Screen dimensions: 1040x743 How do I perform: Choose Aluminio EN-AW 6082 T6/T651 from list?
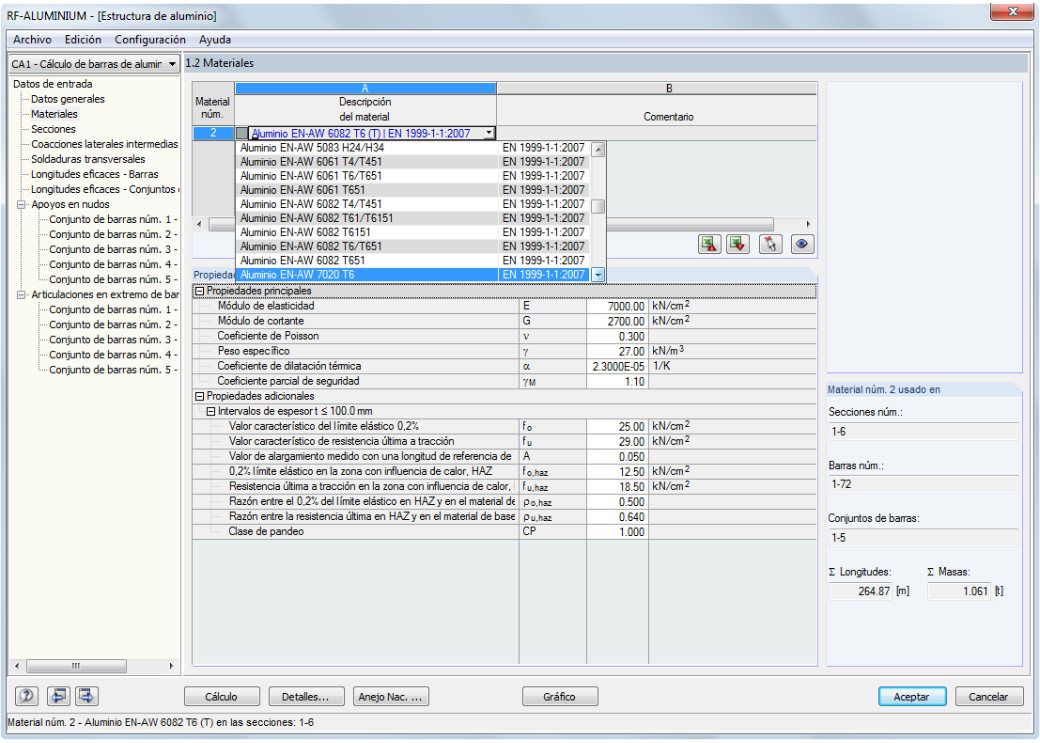click(413, 246)
